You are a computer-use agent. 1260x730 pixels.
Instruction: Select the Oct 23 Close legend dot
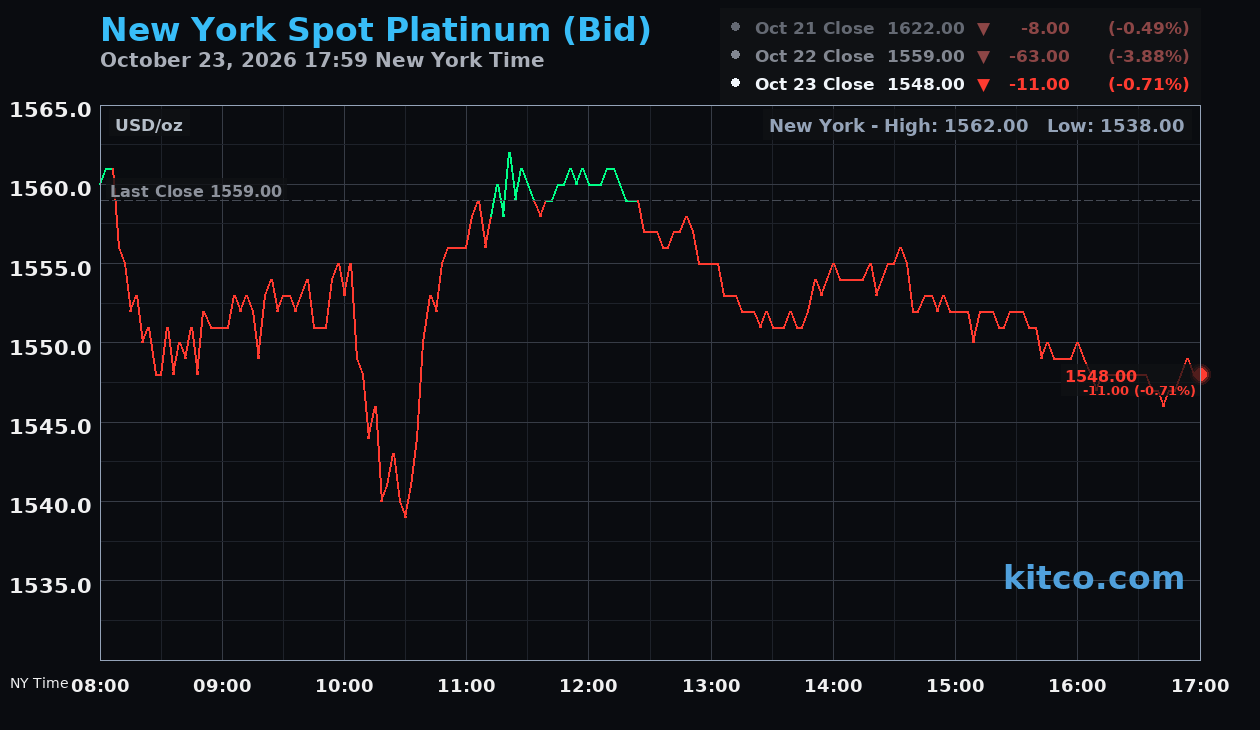tap(736, 84)
